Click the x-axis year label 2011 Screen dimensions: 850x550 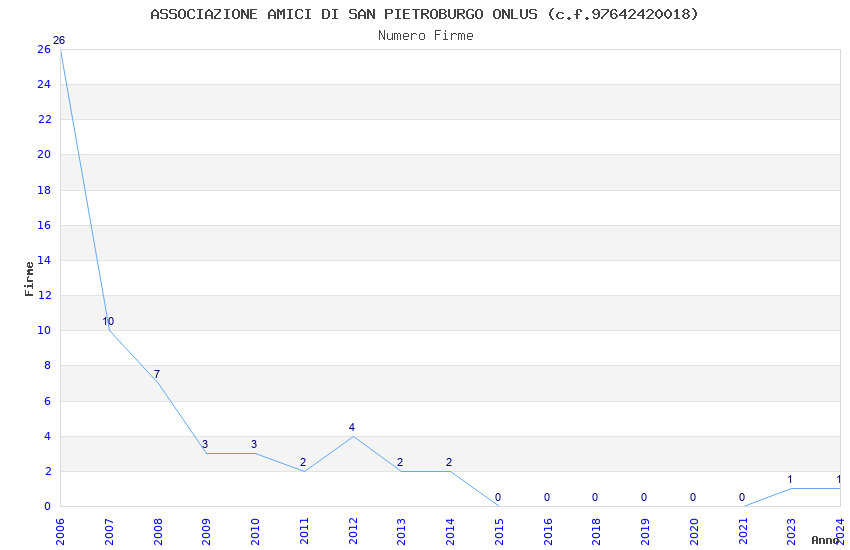point(304,532)
